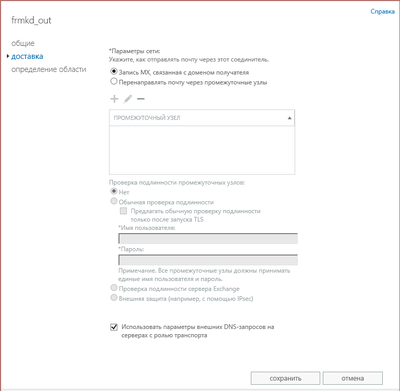Click the empty smart hosts list area

pos(202,150)
